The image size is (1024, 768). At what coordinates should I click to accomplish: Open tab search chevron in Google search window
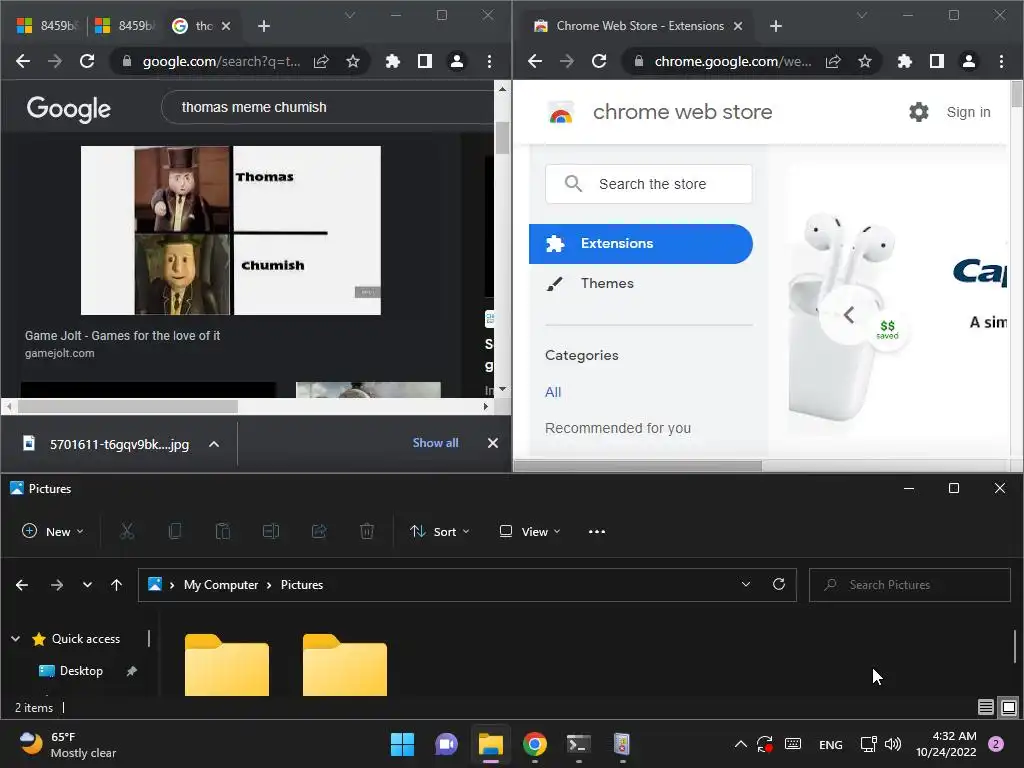coord(350,15)
